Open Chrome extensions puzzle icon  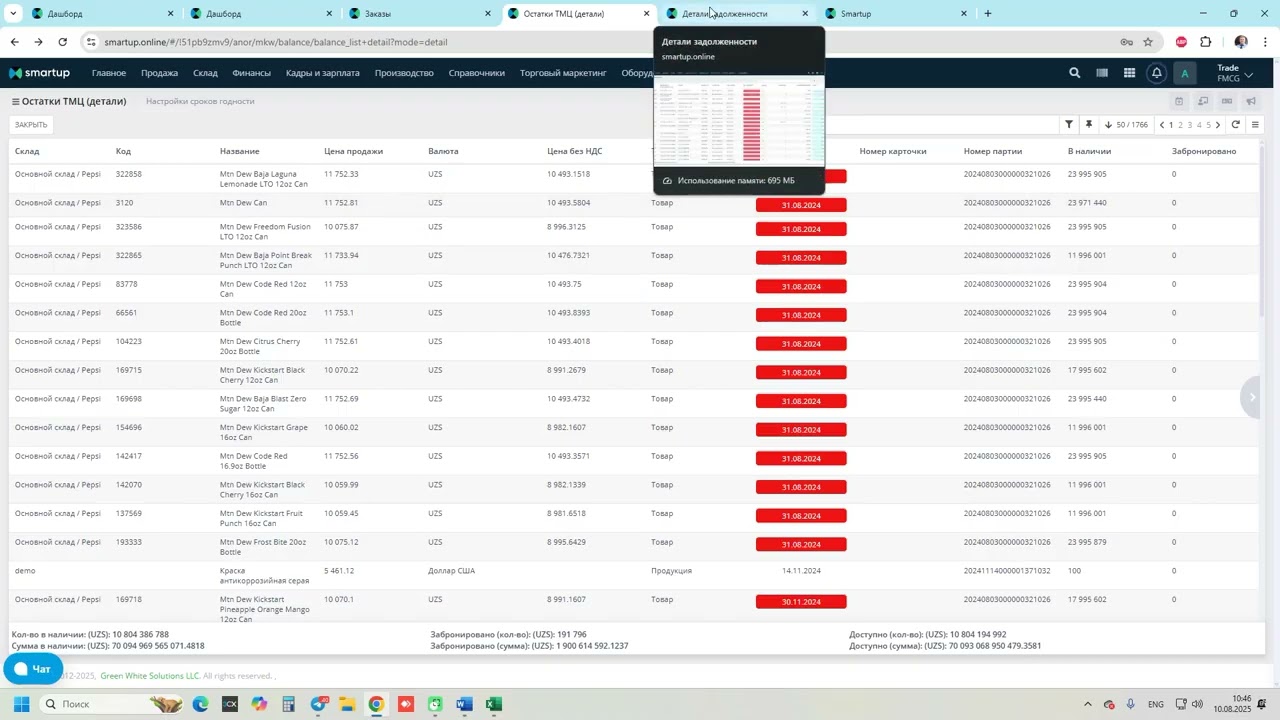(x=1206, y=42)
